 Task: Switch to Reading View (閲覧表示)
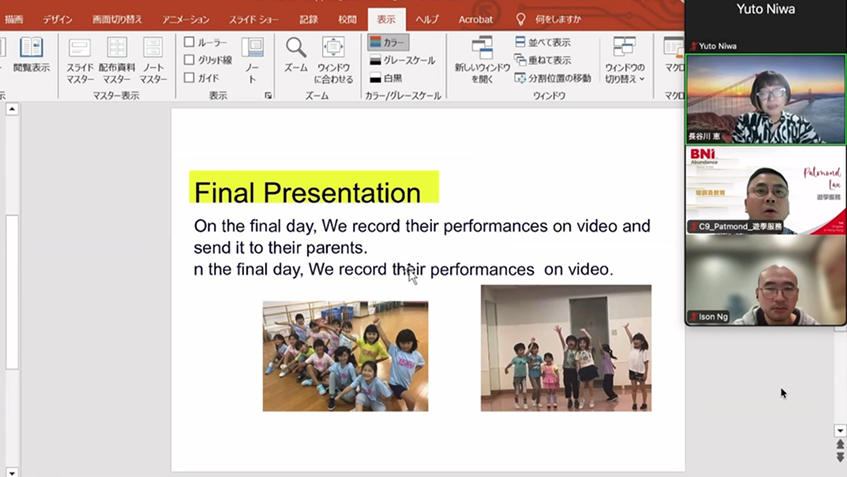coord(31,55)
